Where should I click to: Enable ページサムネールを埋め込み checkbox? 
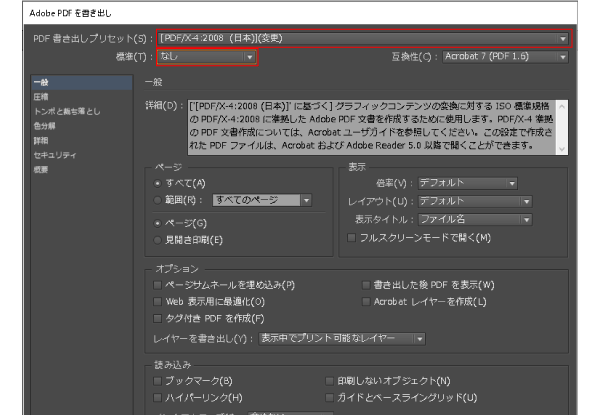pos(157,285)
